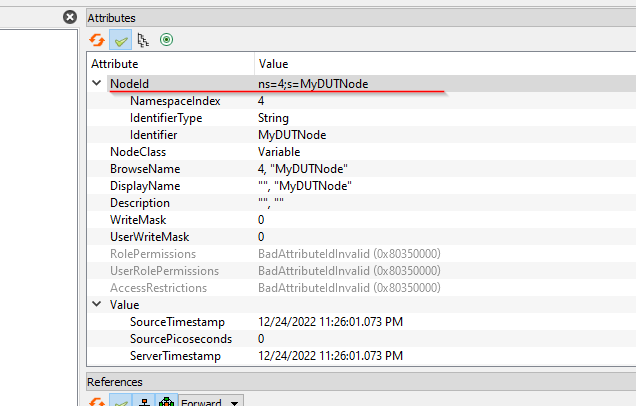Refresh references with orange arrows icon
Image resolution: width=636 pixels, height=406 pixels.
click(97, 402)
